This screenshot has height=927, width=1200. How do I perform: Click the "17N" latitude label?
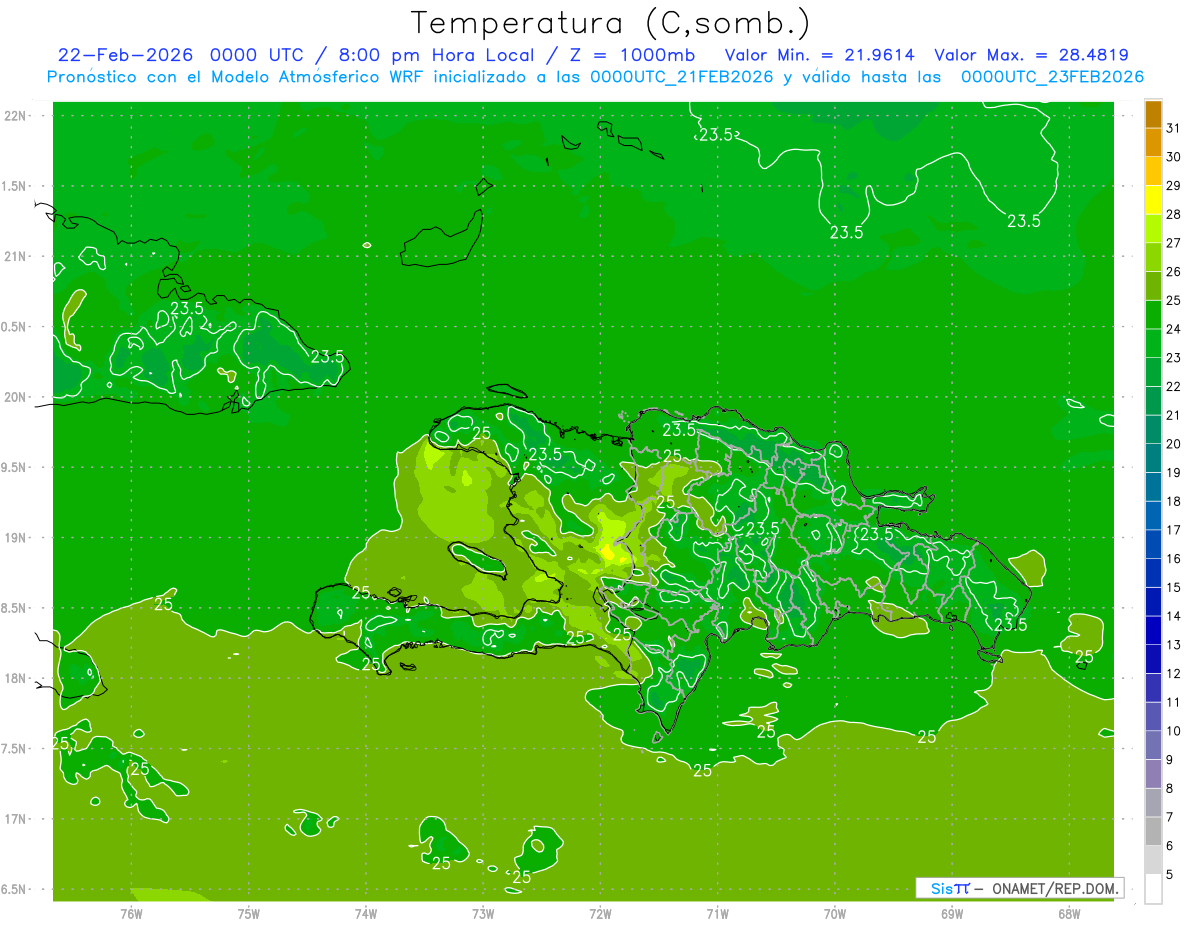(16, 820)
